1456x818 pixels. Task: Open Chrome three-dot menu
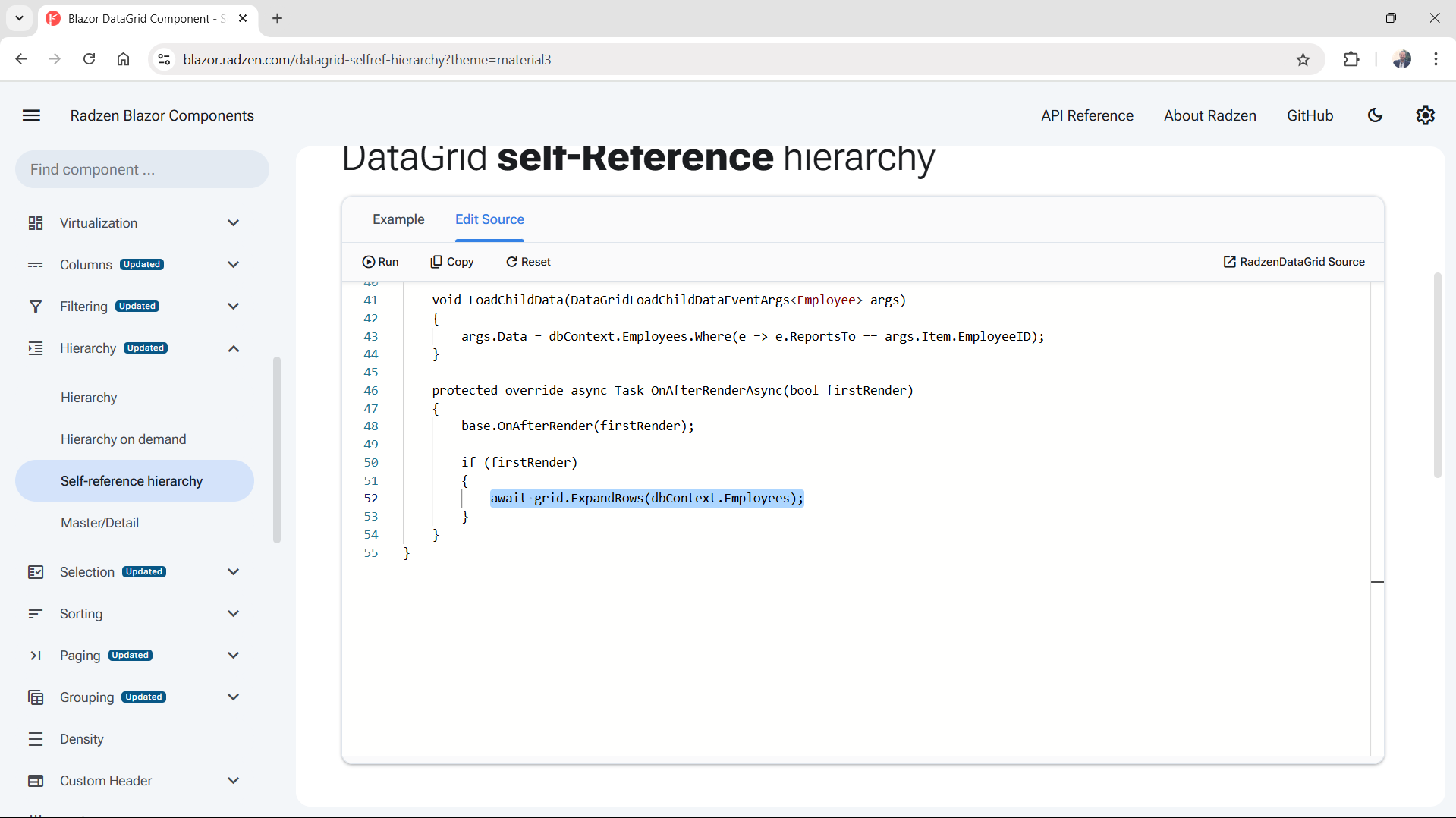pos(1436,60)
